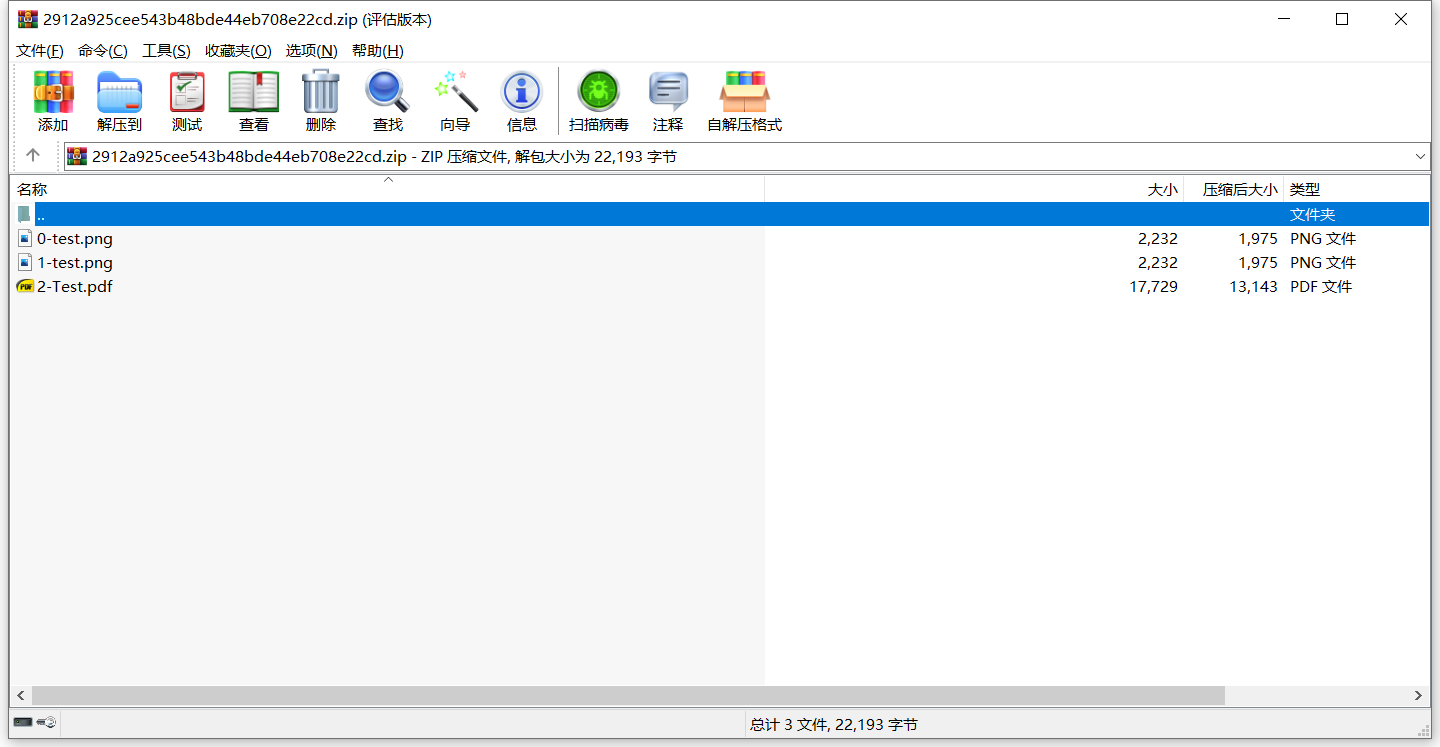Click the 自解压格式 (SFX) icon

click(x=744, y=101)
